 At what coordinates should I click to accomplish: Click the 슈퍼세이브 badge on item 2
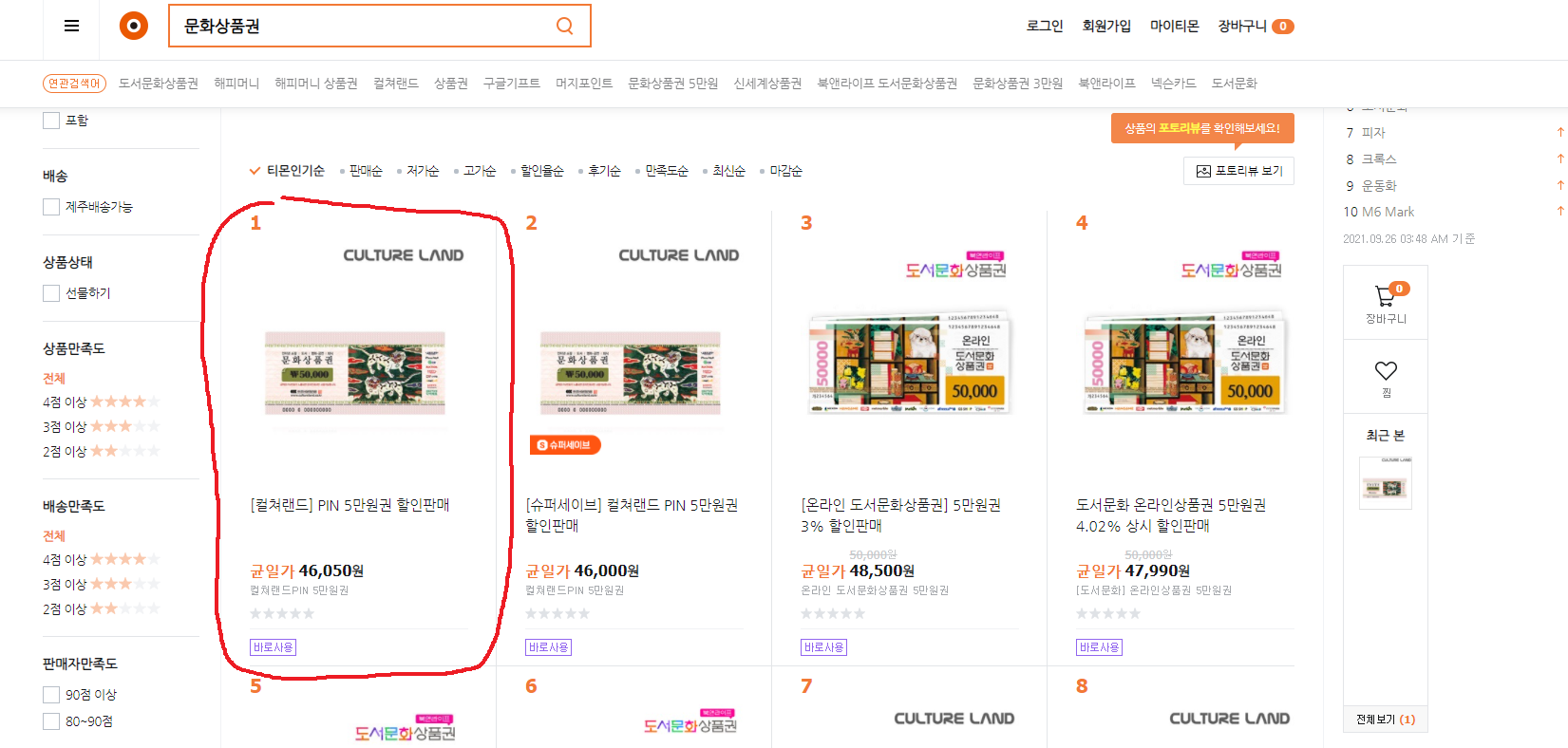pos(564,445)
